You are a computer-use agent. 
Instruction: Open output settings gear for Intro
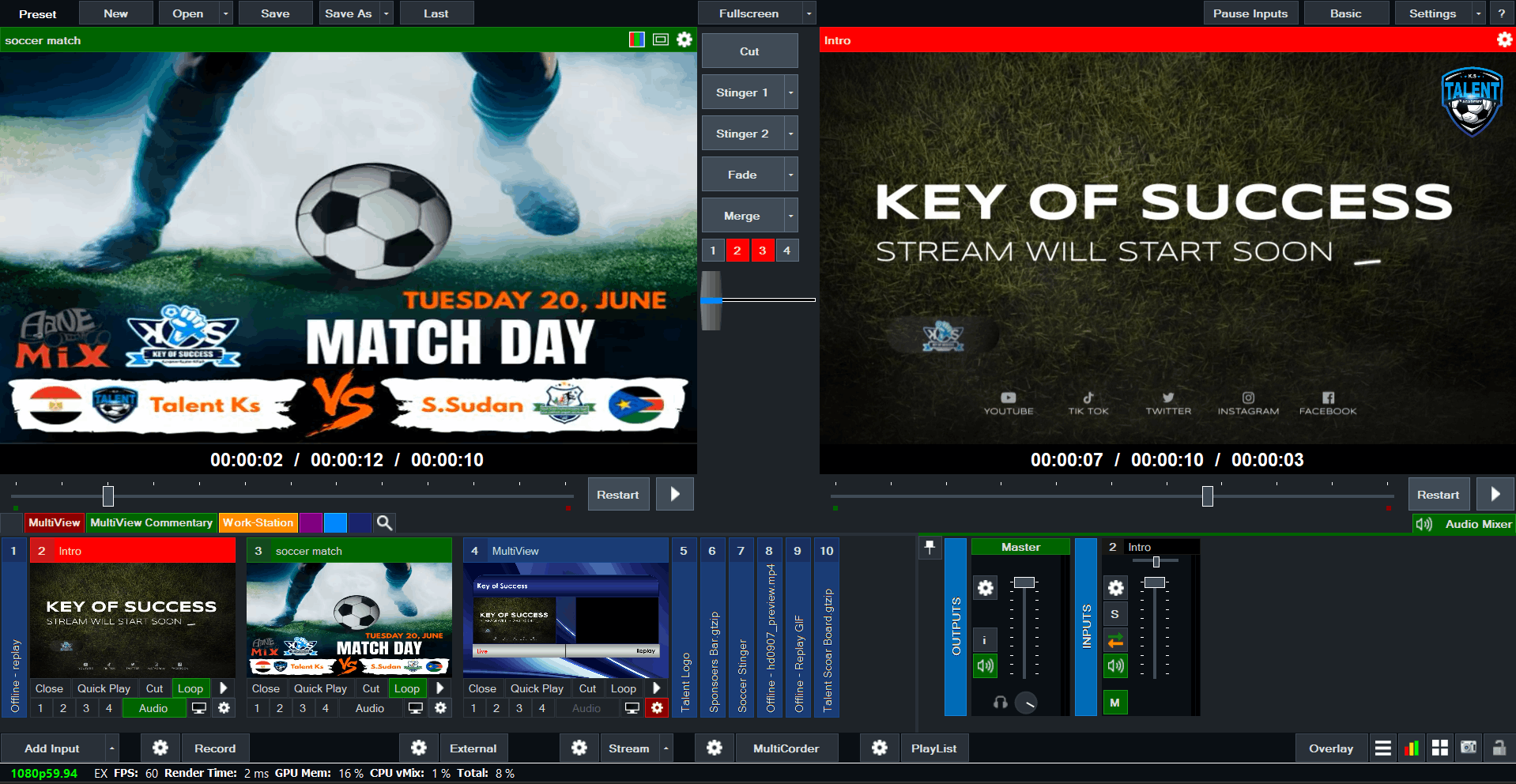point(1504,40)
